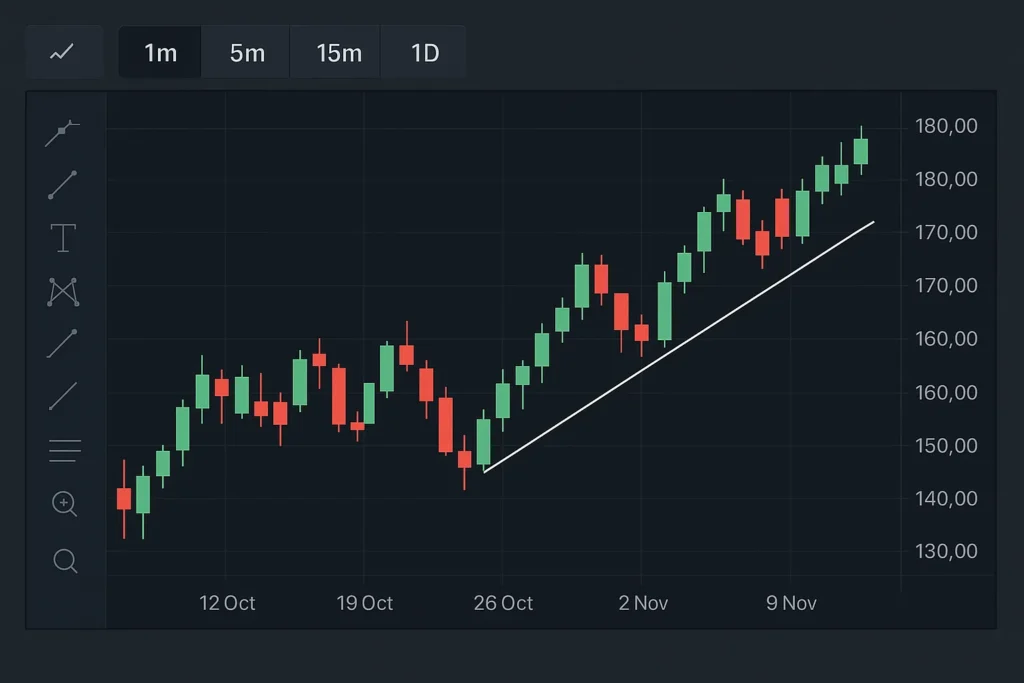Open the chart type line icon
Screen dimensions: 1024x683
pos(62,52)
